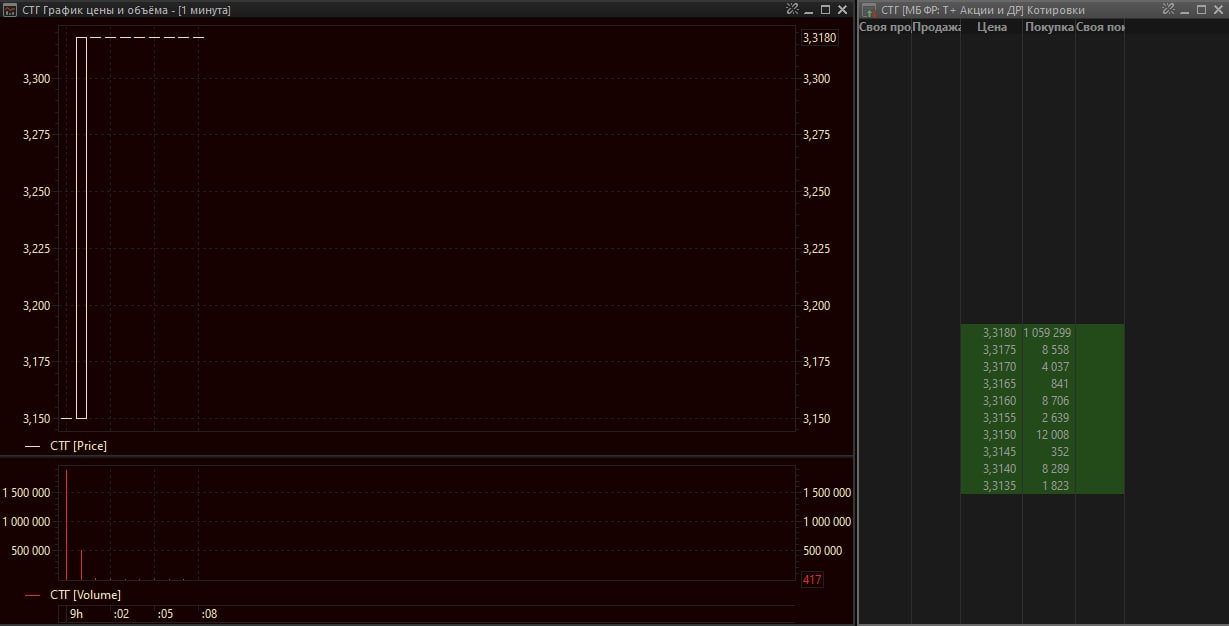The image size is (1229, 626).
Task: Click the chain link icon in Котировки window
Action: point(1168,9)
